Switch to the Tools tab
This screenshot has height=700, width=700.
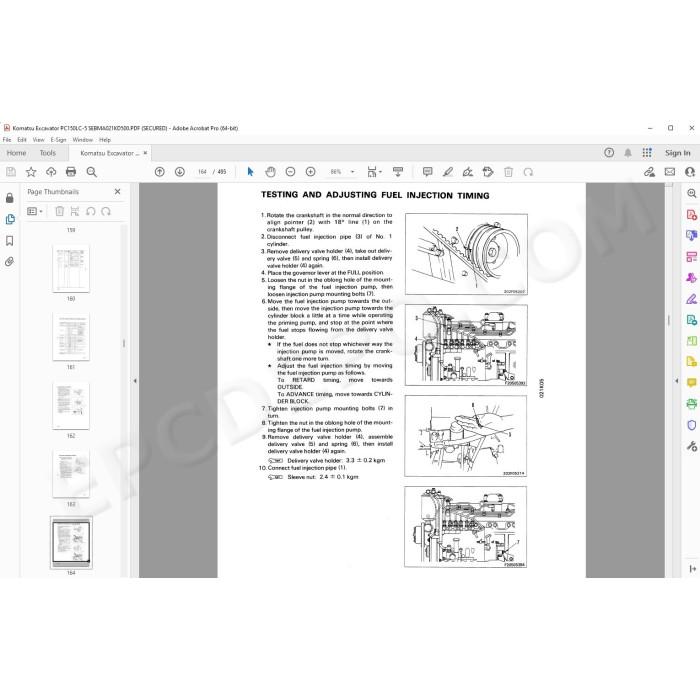48,153
